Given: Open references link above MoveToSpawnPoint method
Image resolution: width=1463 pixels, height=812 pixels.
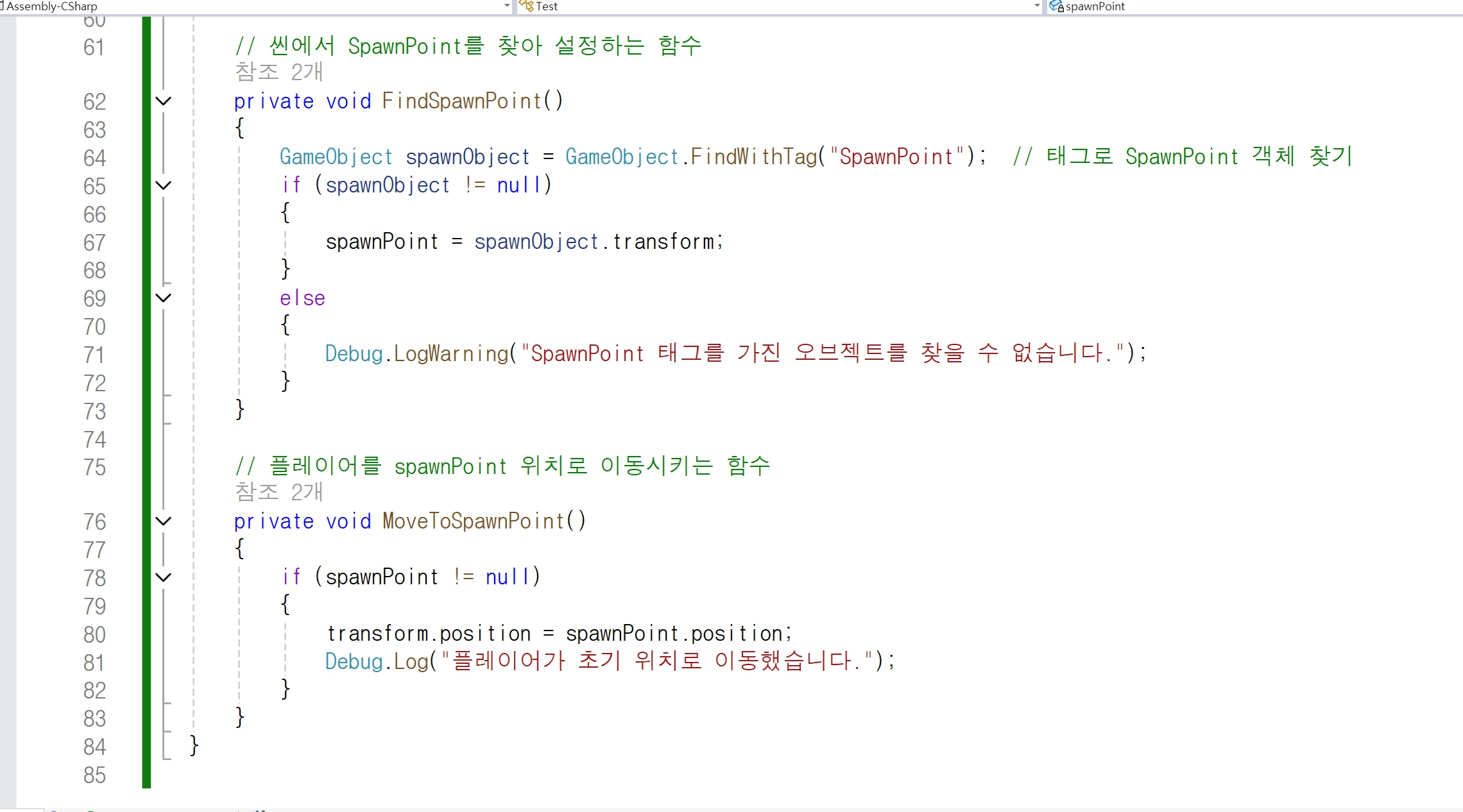Looking at the screenshot, I should click(278, 492).
